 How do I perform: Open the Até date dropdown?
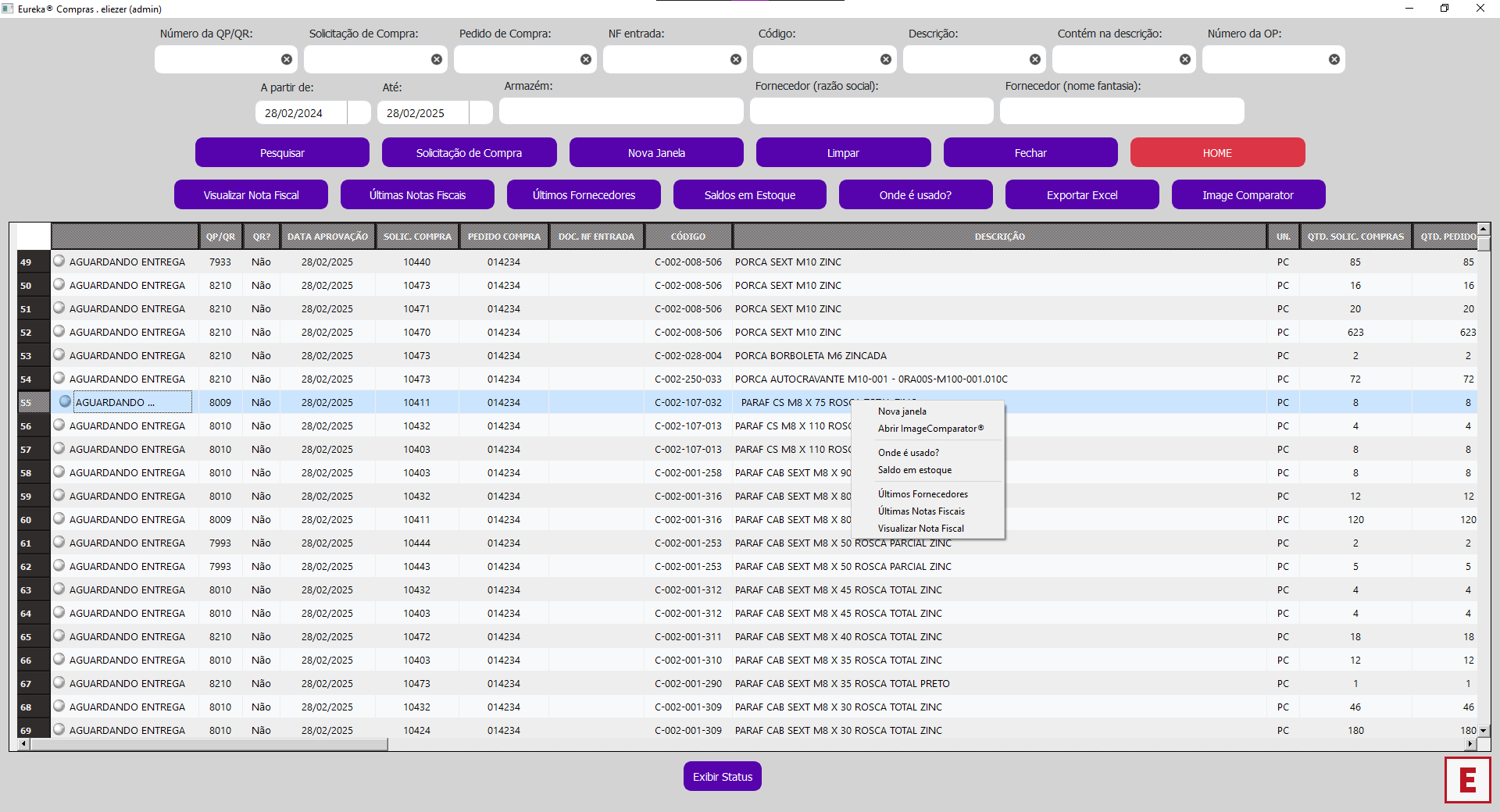[x=481, y=112]
